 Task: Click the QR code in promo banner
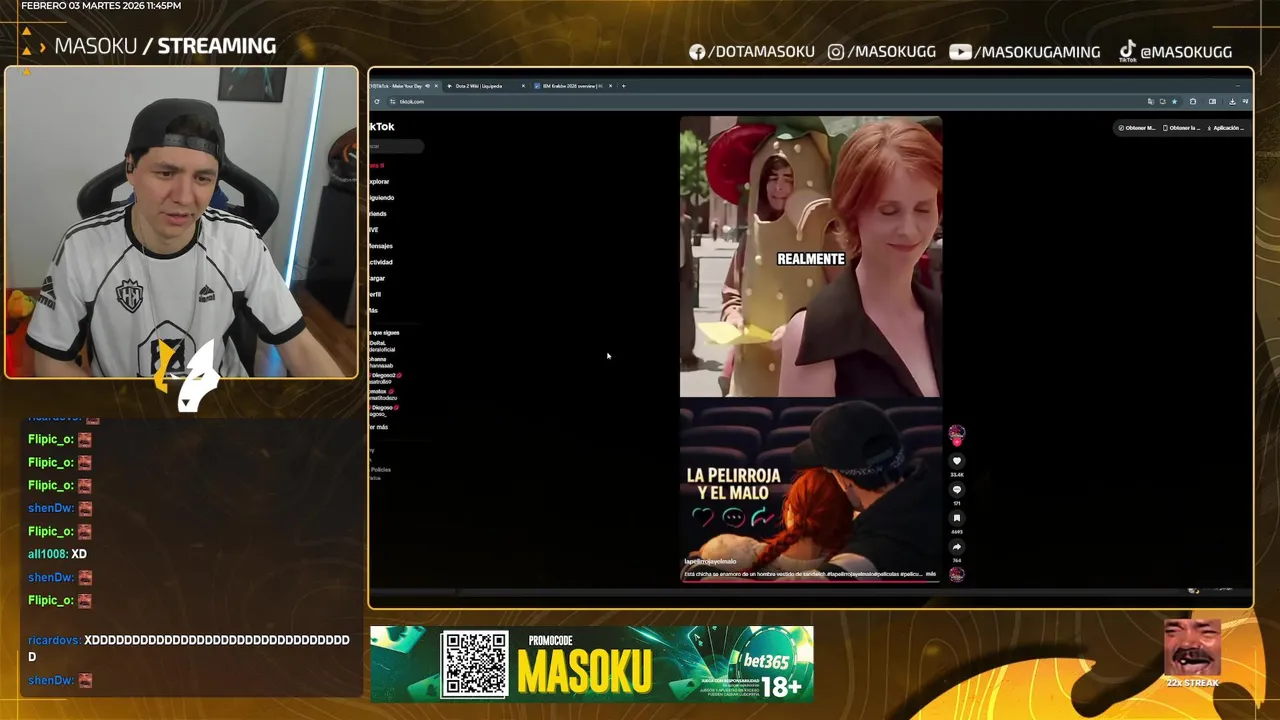tap(475, 664)
